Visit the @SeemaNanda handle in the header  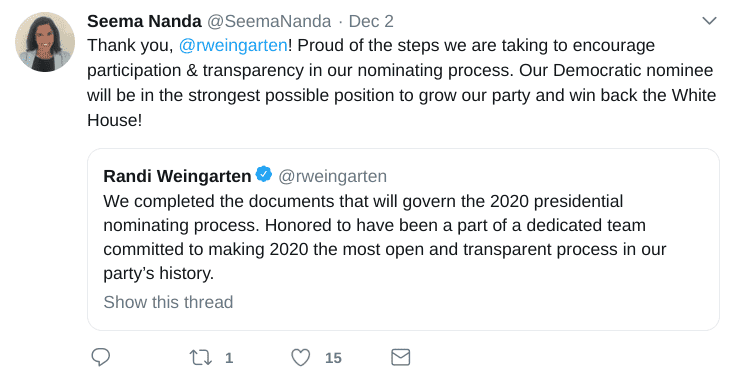(x=269, y=21)
